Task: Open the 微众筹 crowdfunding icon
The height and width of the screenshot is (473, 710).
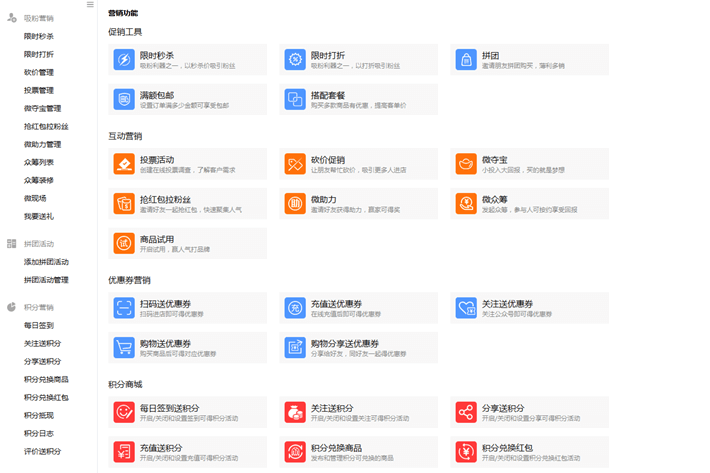Action: 466,204
